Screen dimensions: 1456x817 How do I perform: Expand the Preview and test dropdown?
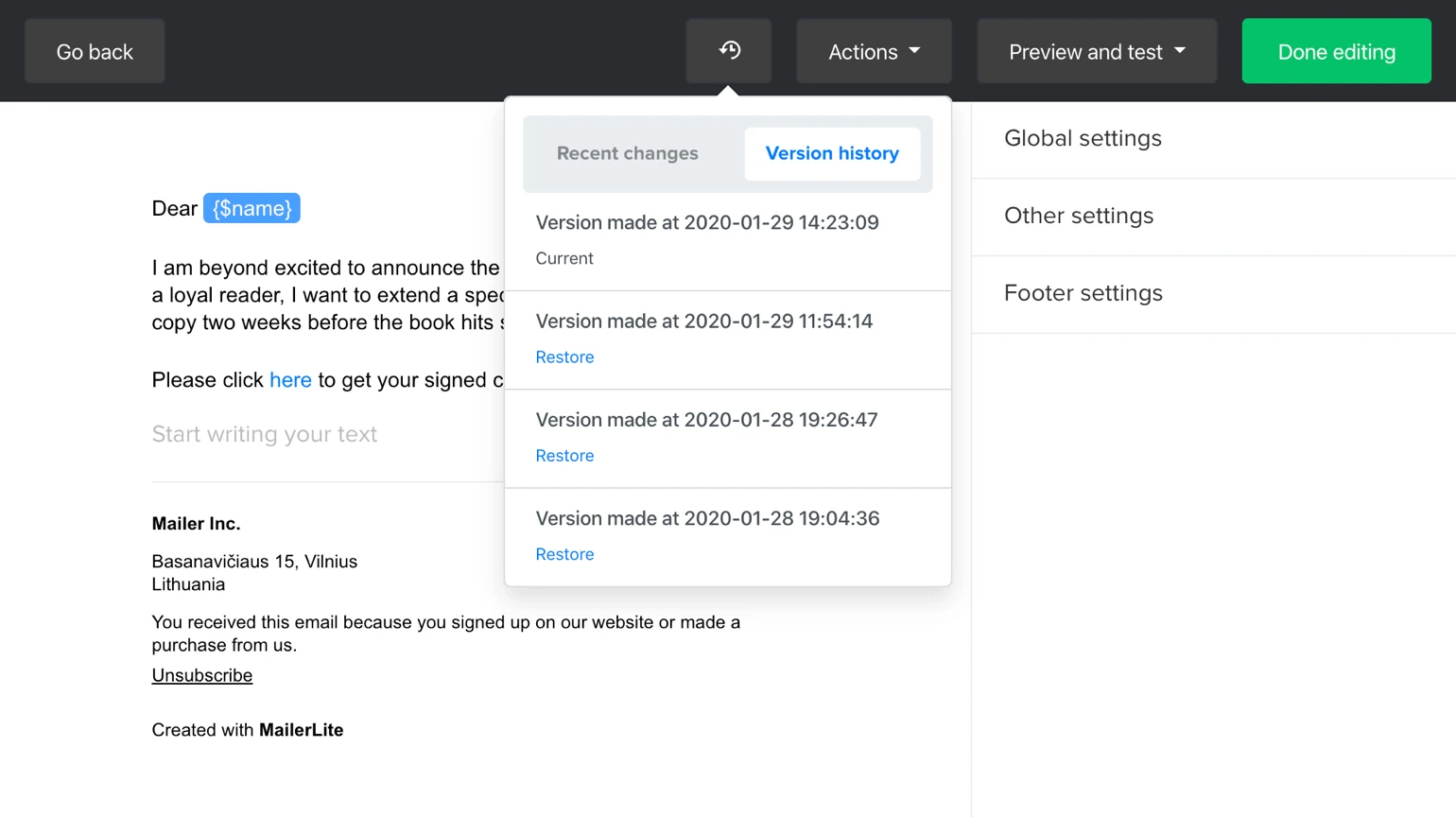1096,51
